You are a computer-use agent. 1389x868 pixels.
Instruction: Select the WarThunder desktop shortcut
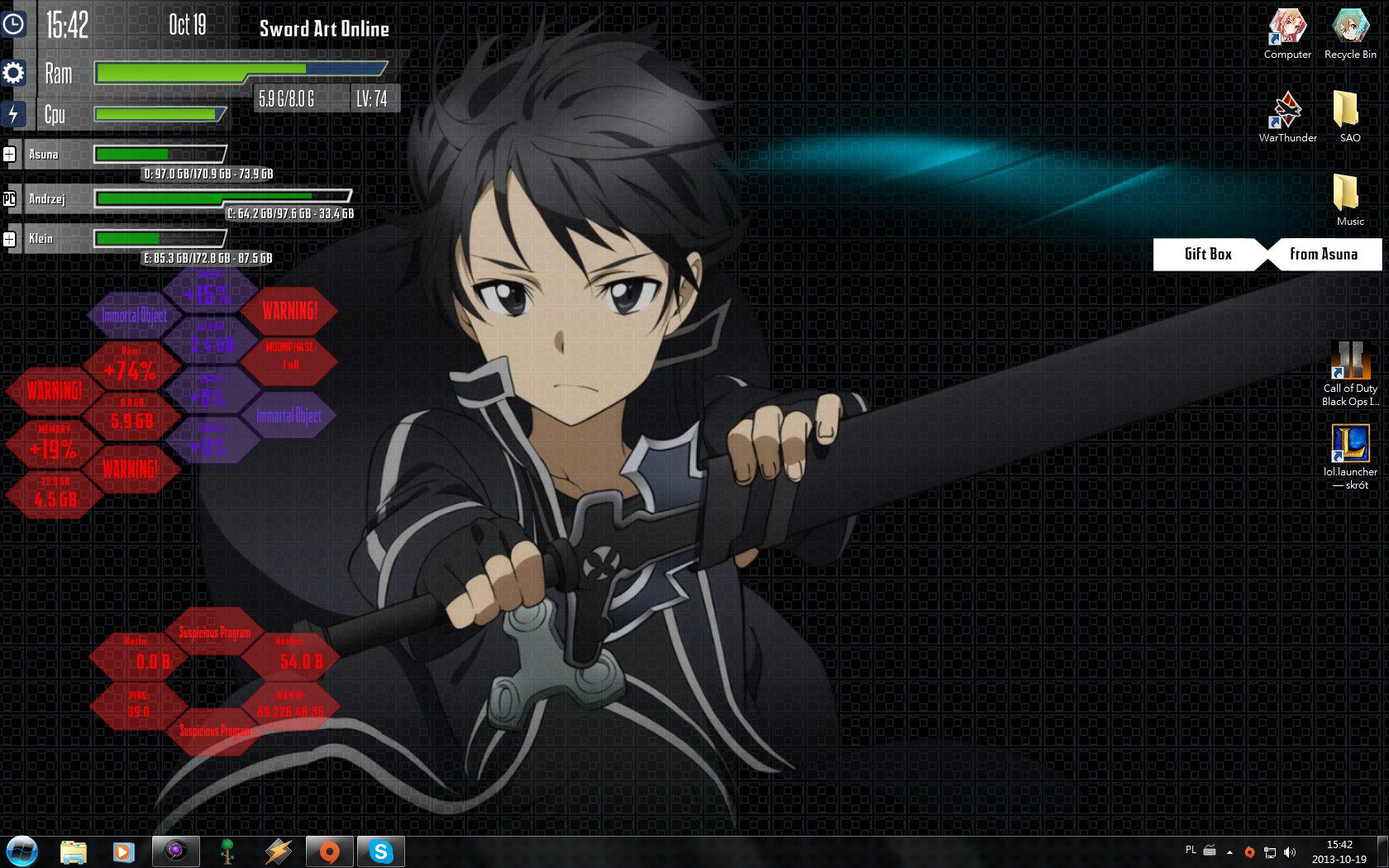pos(1287,117)
